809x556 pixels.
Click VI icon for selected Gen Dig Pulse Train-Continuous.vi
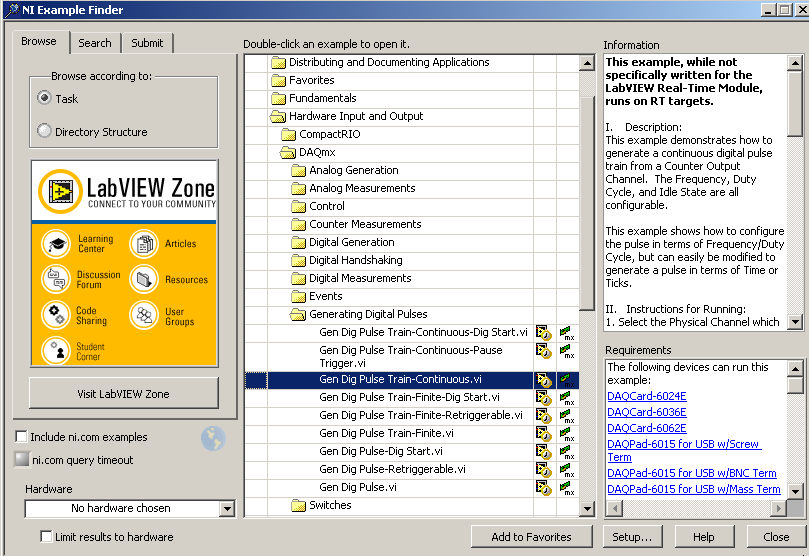point(544,381)
